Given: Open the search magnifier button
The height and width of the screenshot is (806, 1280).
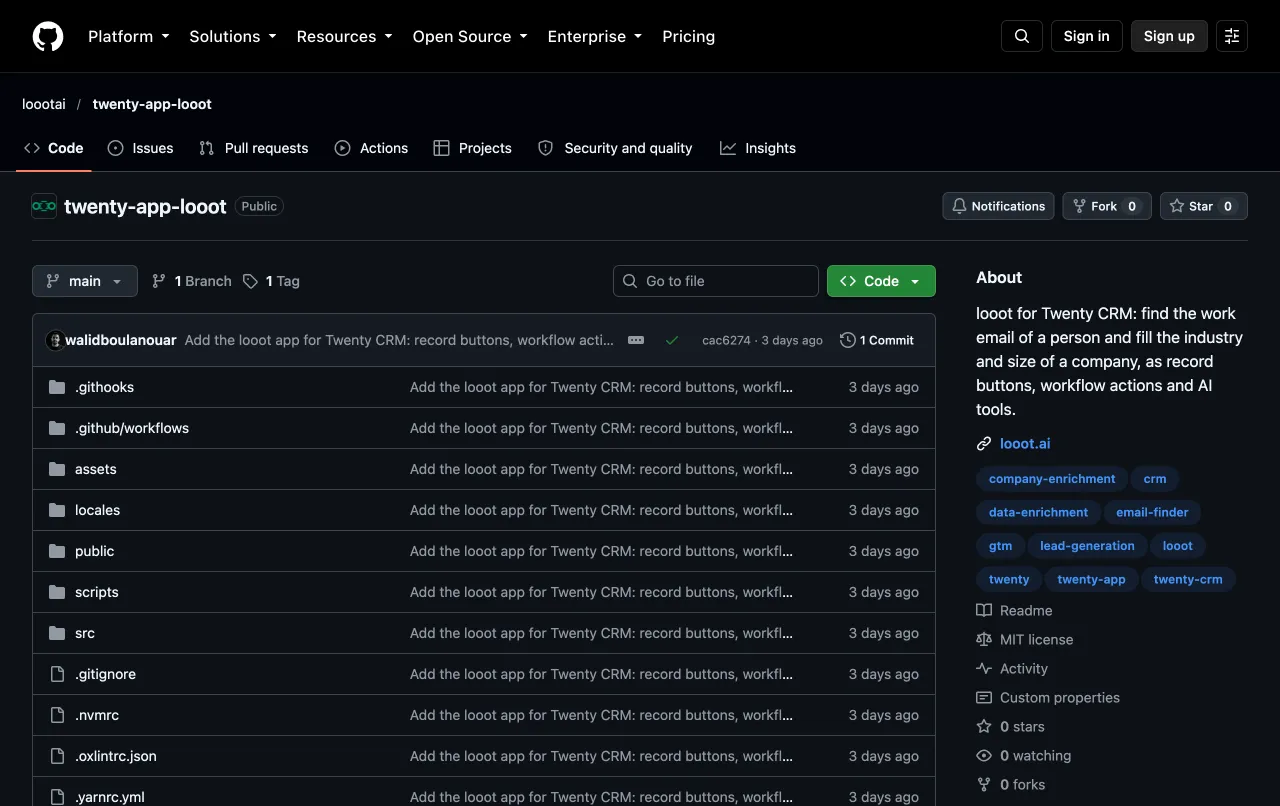Looking at the screenshot, I should tap(1022, 36).
